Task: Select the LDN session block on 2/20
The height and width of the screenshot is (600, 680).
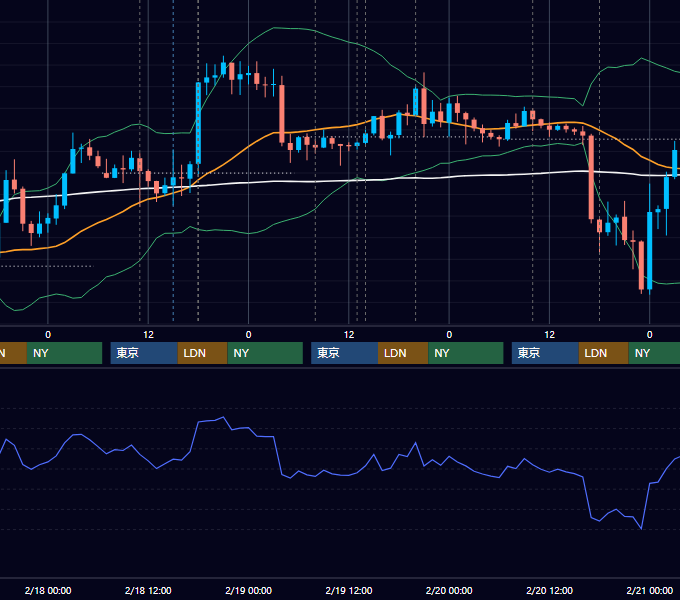Action: pos(604,353)
